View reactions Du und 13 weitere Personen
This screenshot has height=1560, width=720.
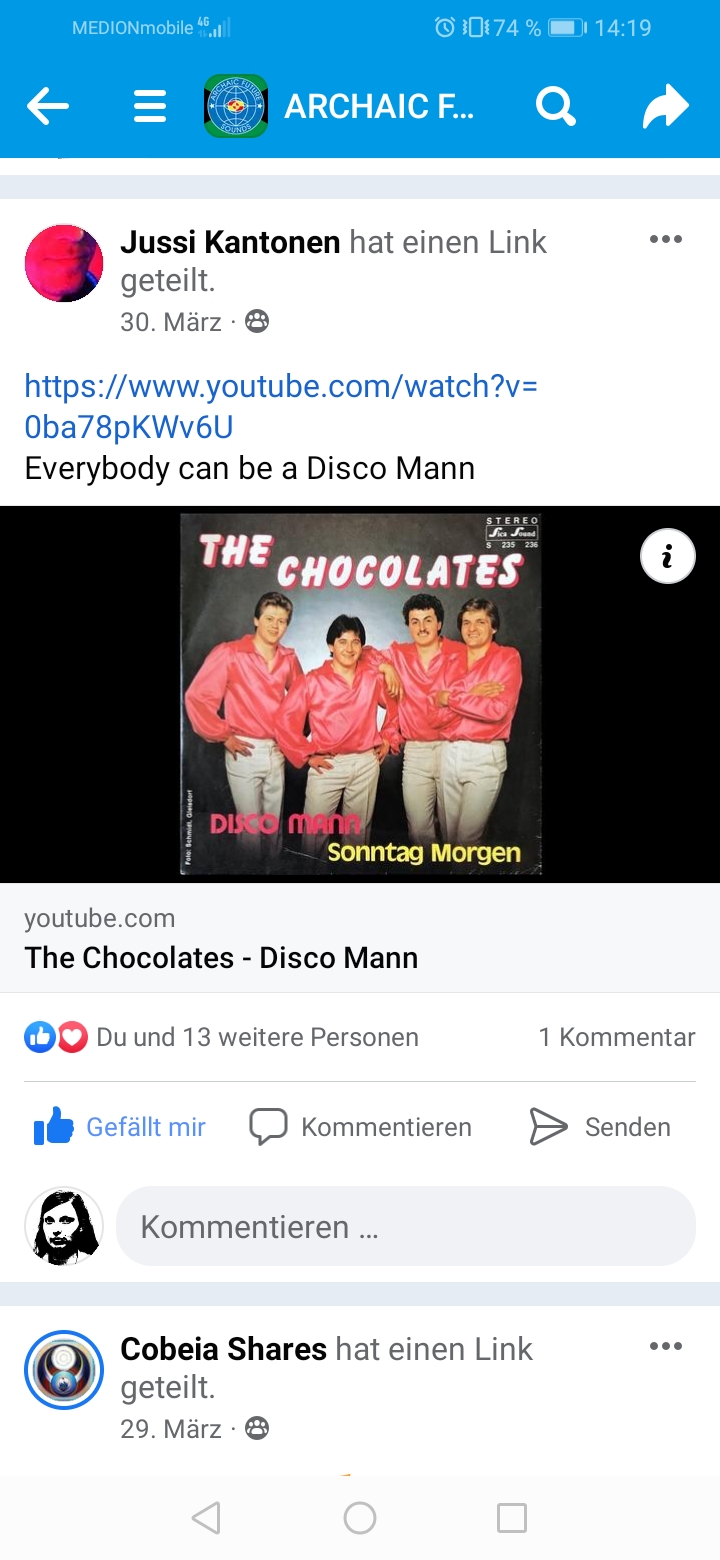[222, 1037]
